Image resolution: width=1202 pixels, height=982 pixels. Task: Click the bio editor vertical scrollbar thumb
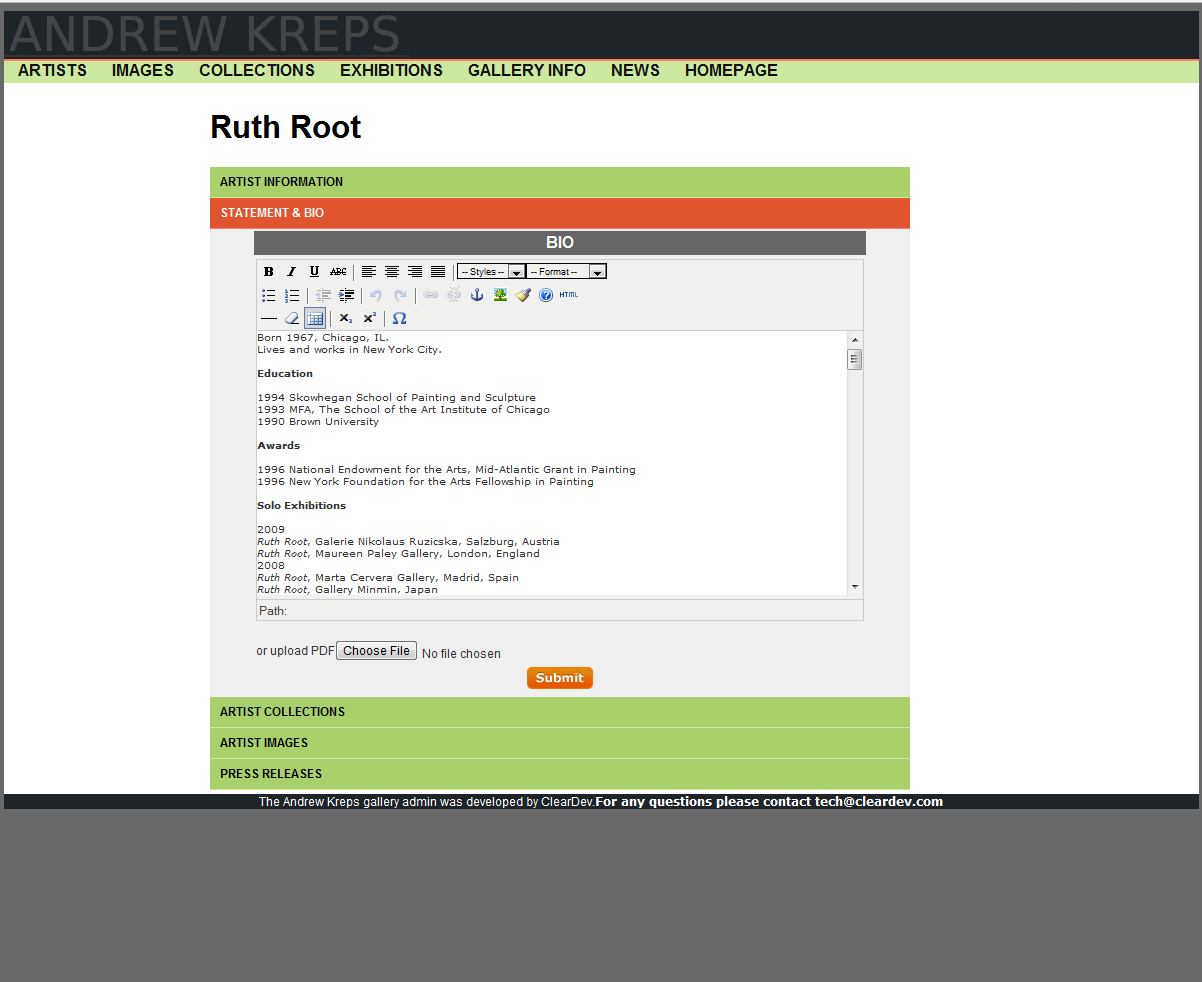[x=854, y=360]
